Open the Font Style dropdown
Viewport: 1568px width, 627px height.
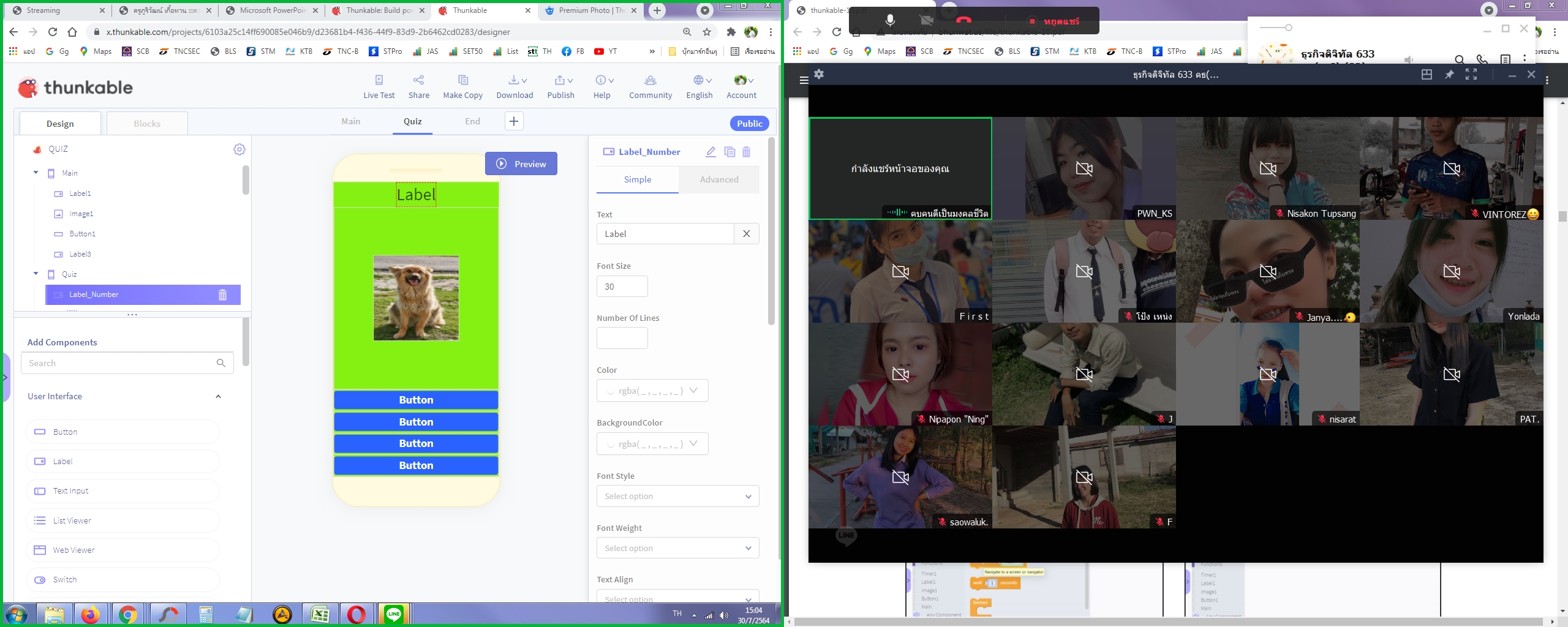[x=678, y=496]
